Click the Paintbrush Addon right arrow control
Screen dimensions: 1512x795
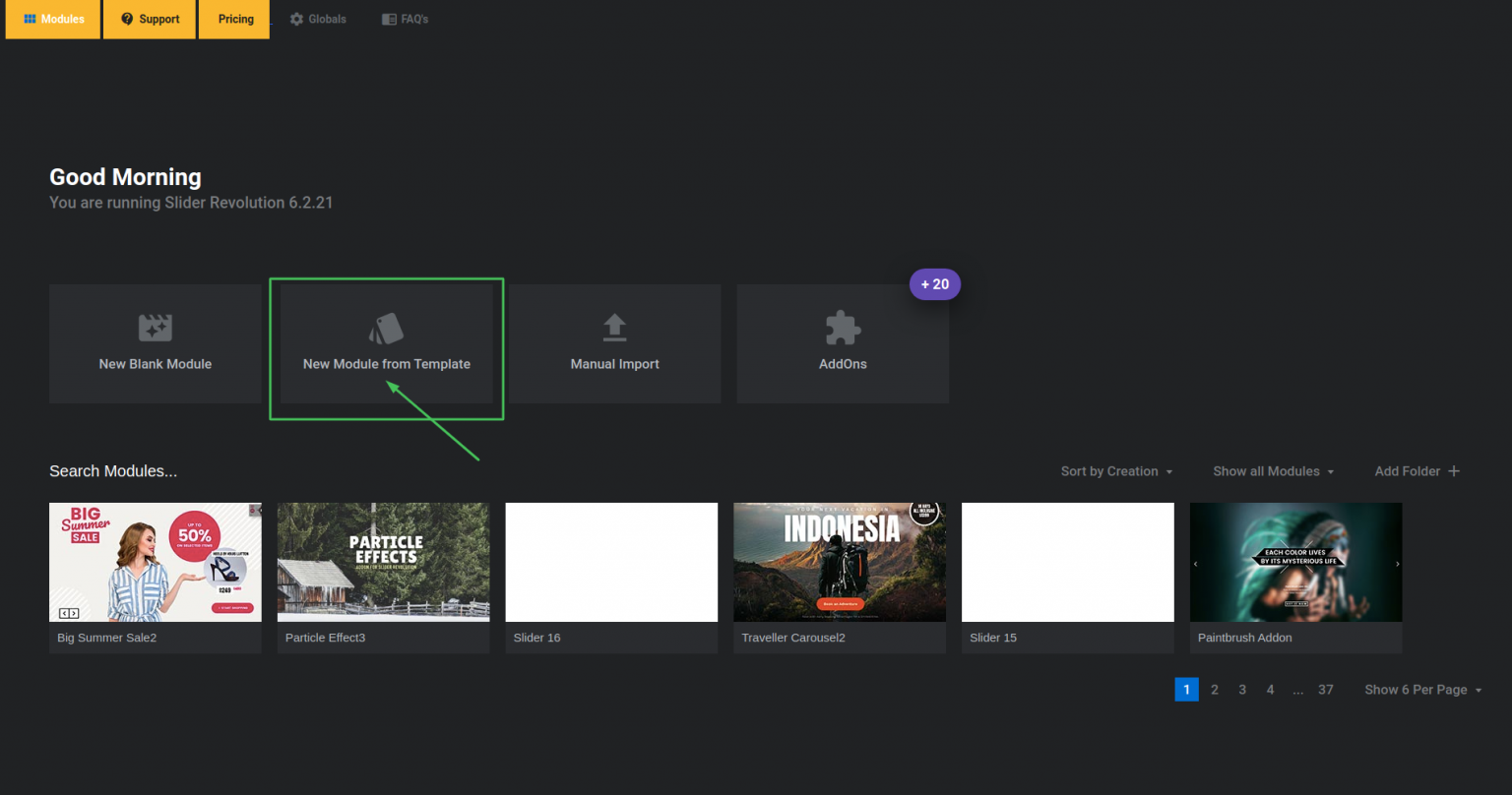[1396, 562]
